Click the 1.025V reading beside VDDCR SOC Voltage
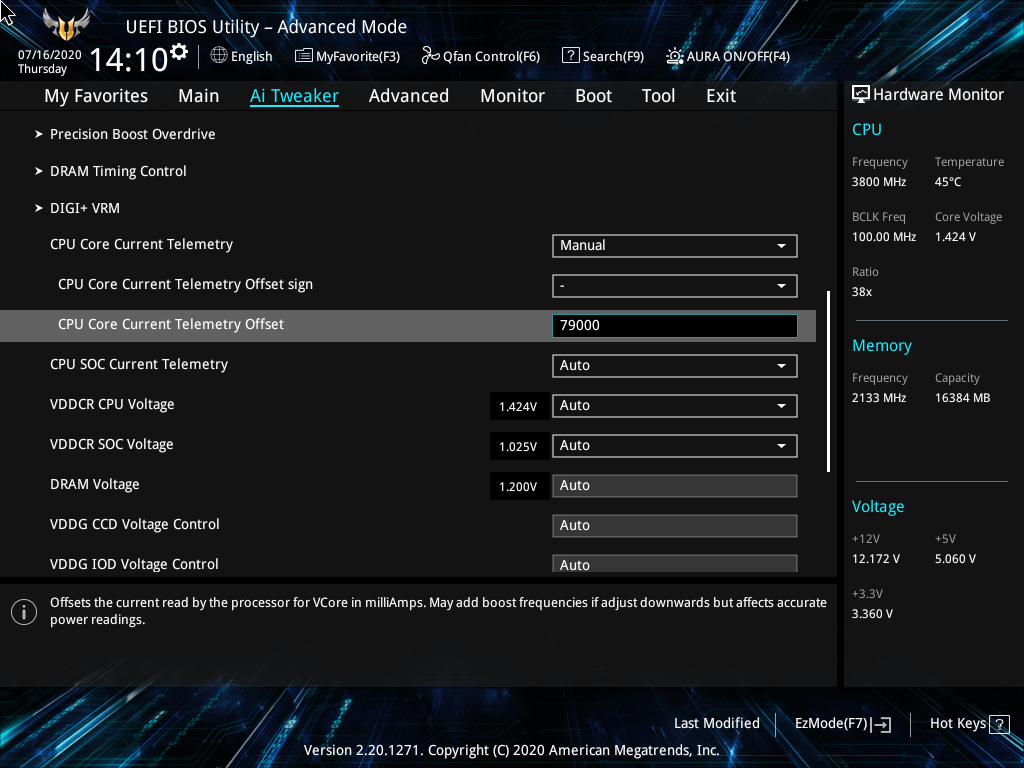 coord(518,447)
